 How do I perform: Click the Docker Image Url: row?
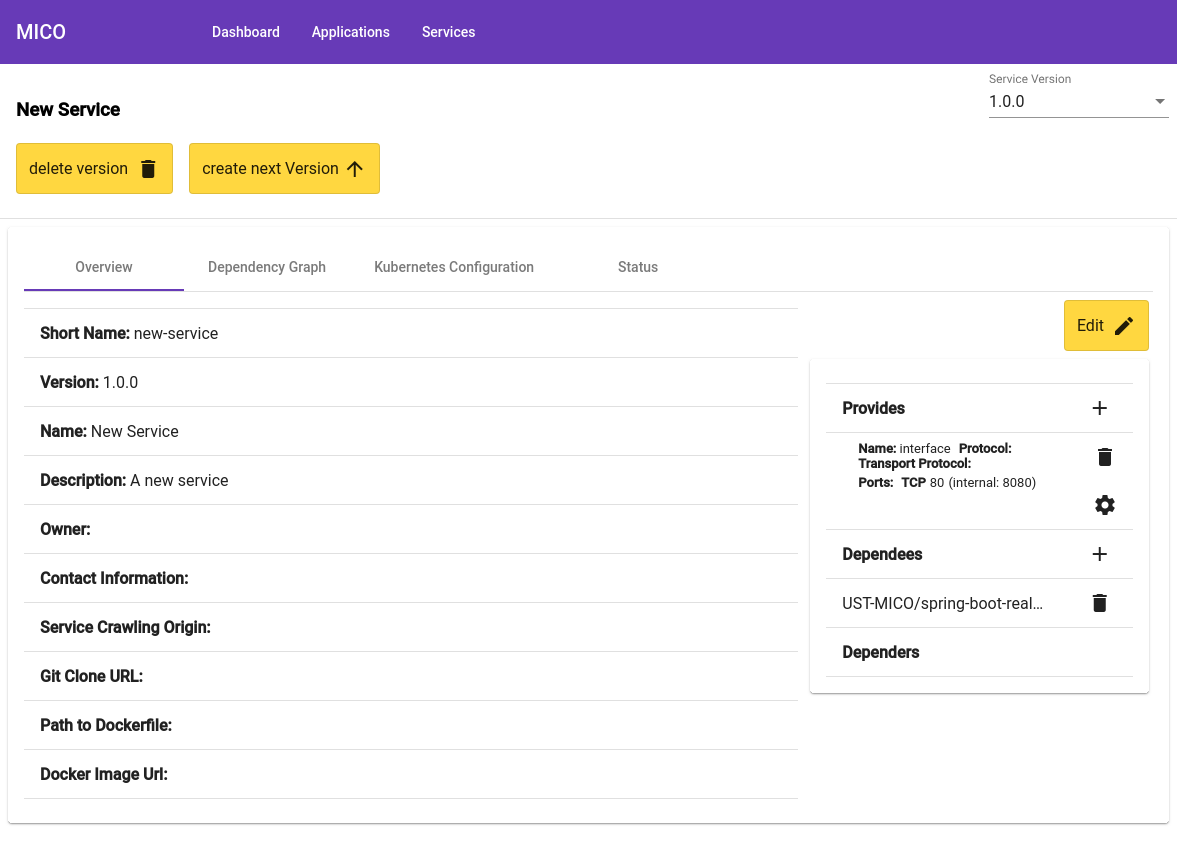tap(411, 774)
